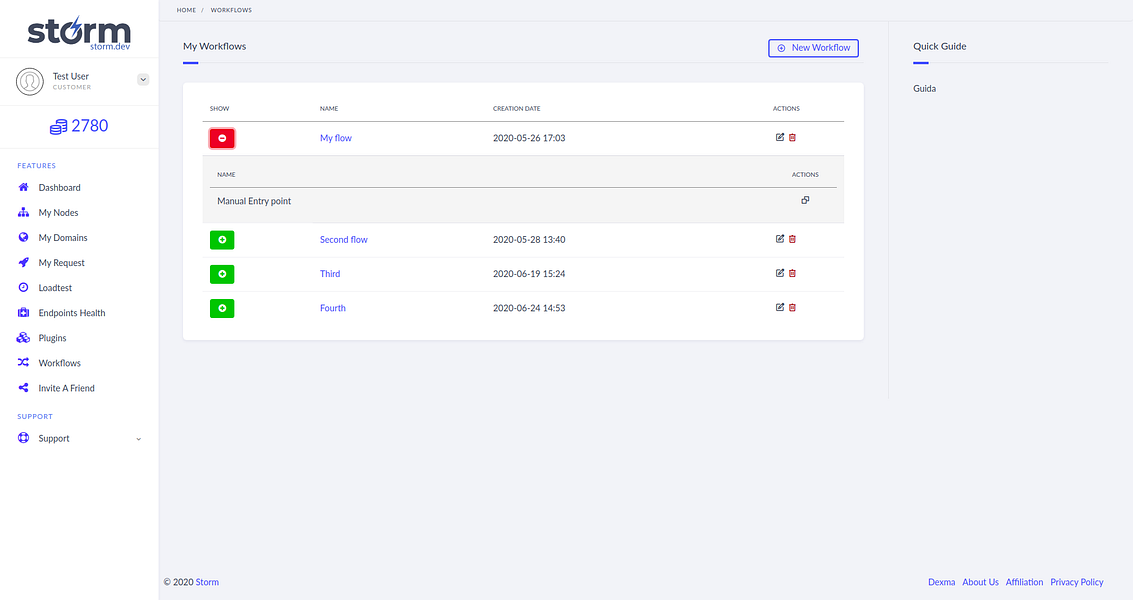Open the Fourth workflow link
The image size is (1133, 600).
[333, 308]
